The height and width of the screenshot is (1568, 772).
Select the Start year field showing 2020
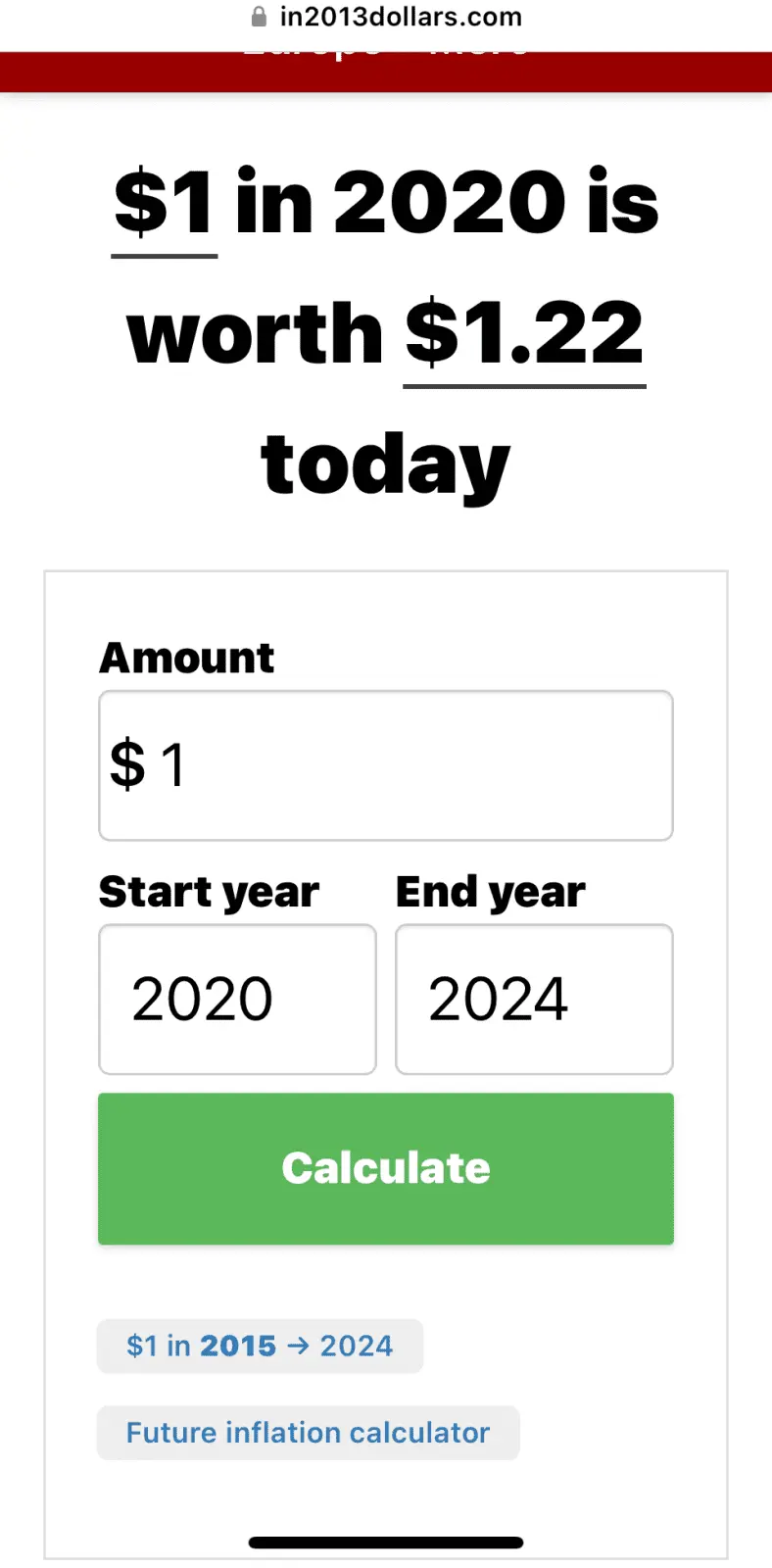(x=237, y=1000)
